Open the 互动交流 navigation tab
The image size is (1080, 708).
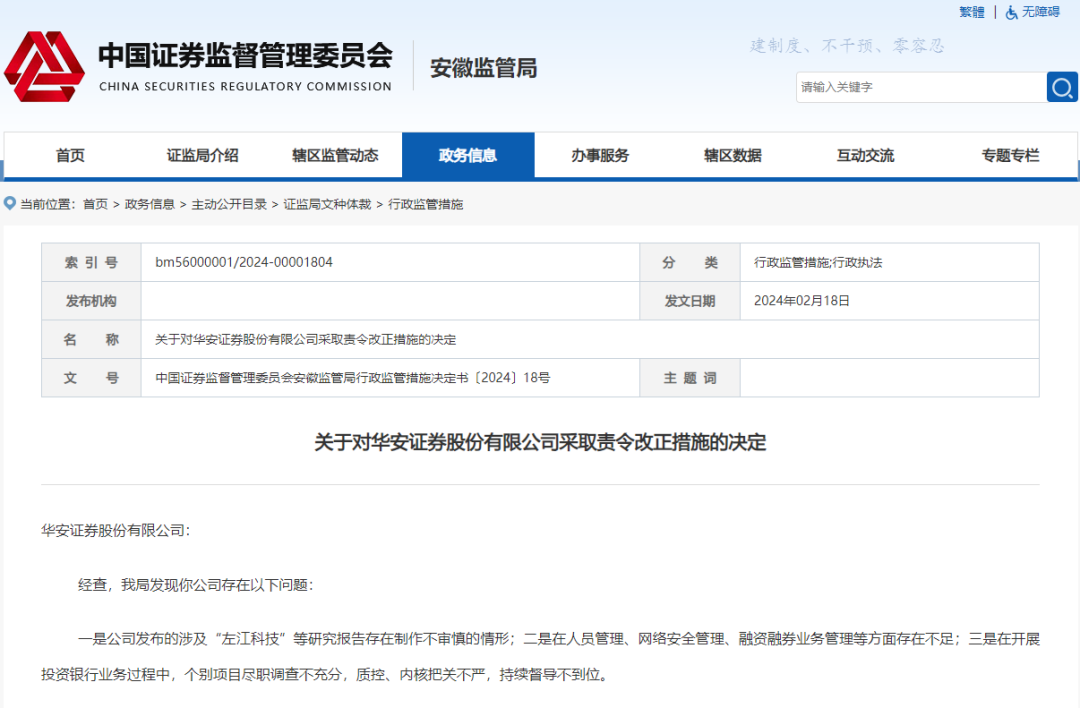pos(865,156)
